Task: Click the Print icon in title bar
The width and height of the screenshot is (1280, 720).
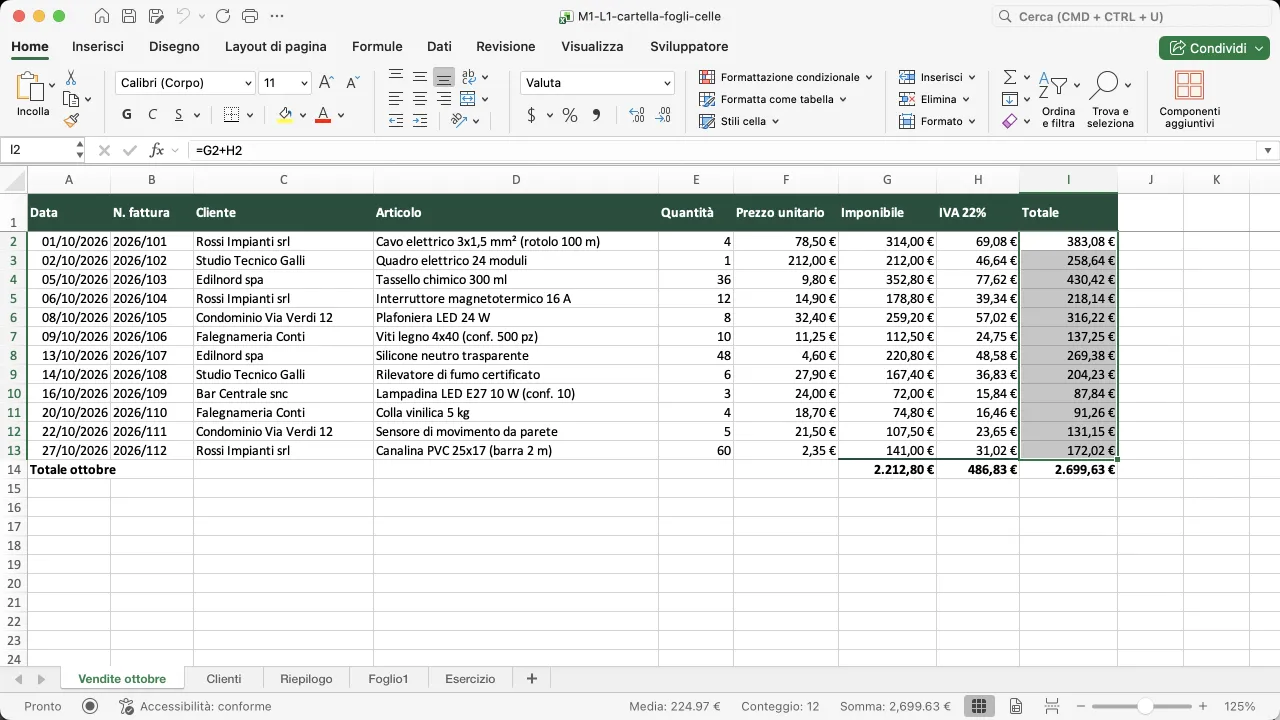Action: pyautogui.click(x=250, y=16)
